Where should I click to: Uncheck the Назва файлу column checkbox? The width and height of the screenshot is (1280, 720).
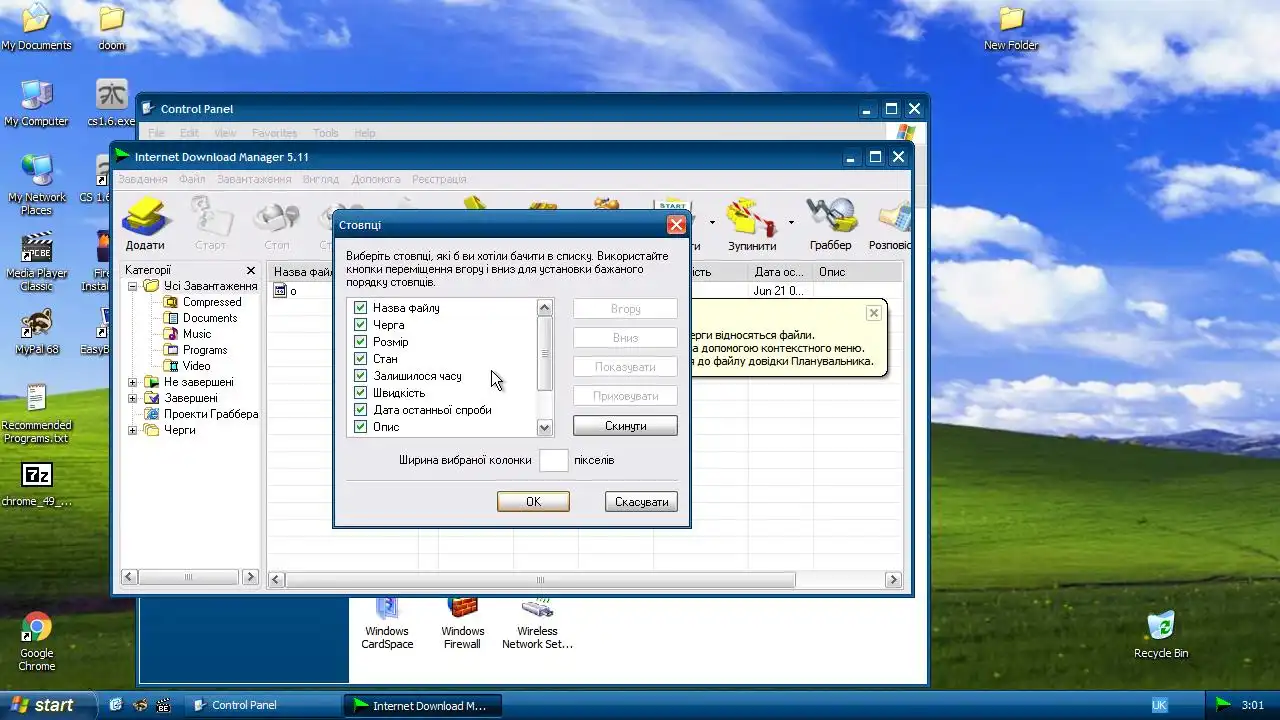(361, 308)
